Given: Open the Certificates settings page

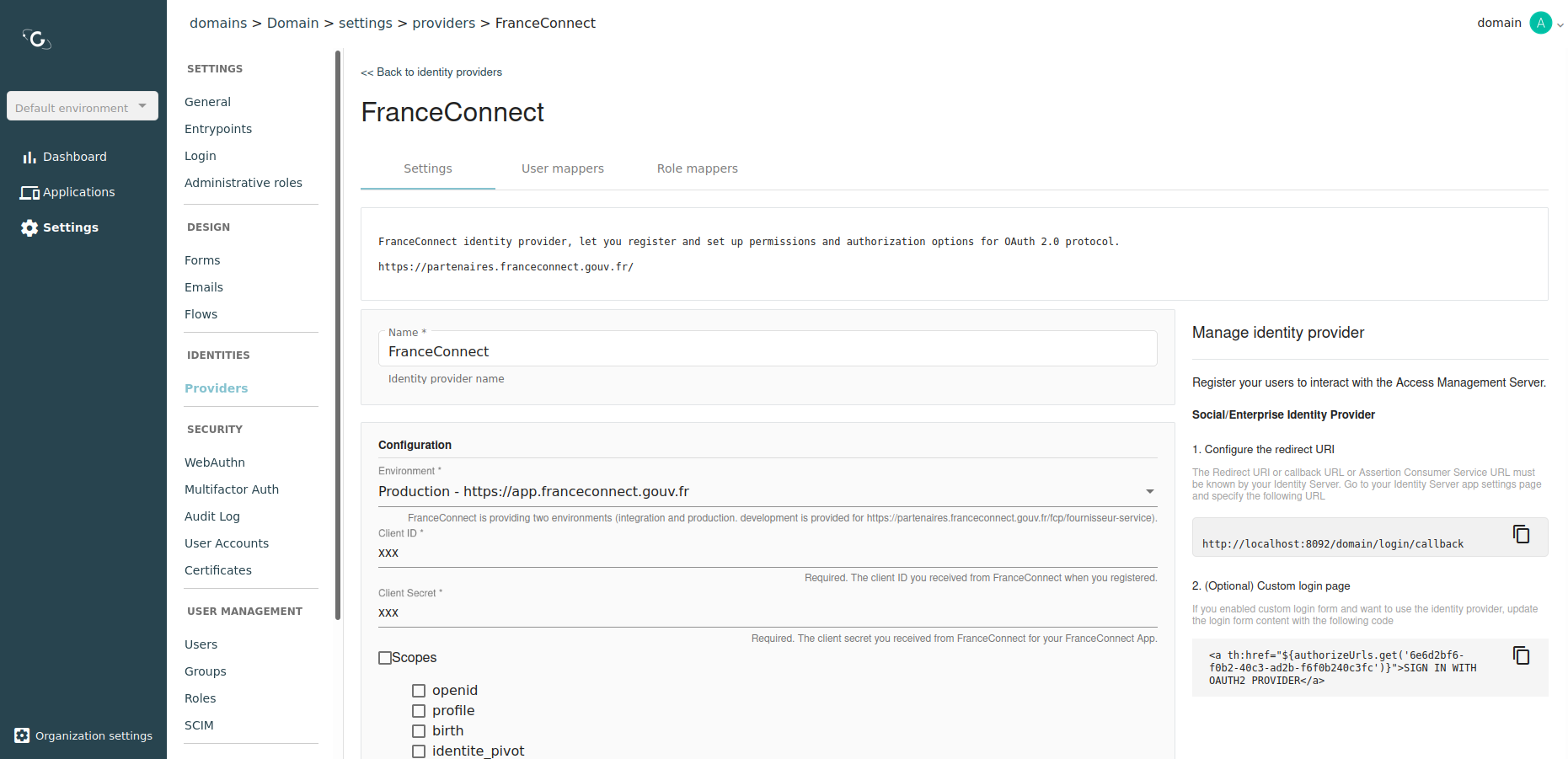Looking at the screenshot, I should pos(218,570).
